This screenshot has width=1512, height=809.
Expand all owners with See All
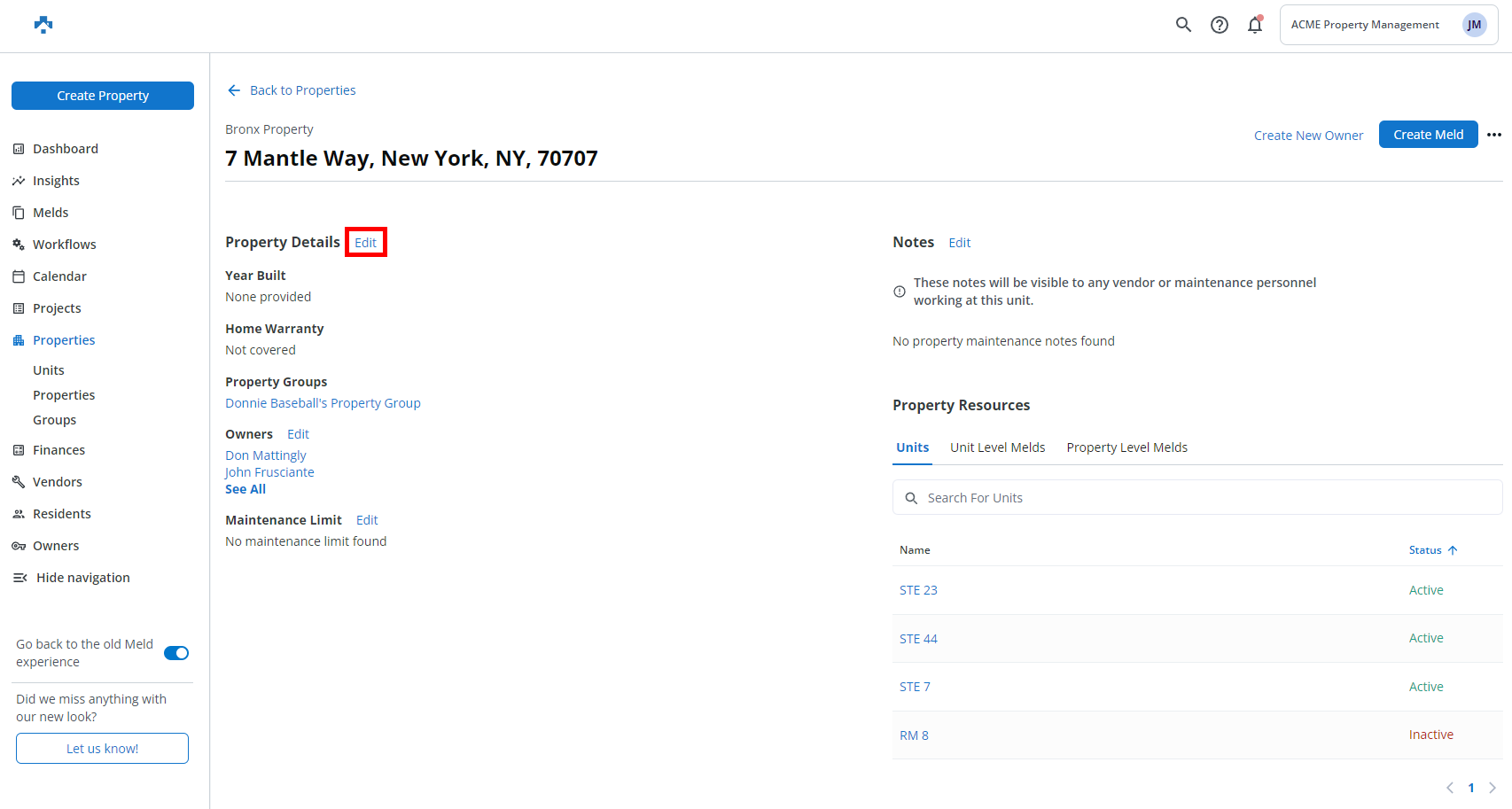coord(246,489)
